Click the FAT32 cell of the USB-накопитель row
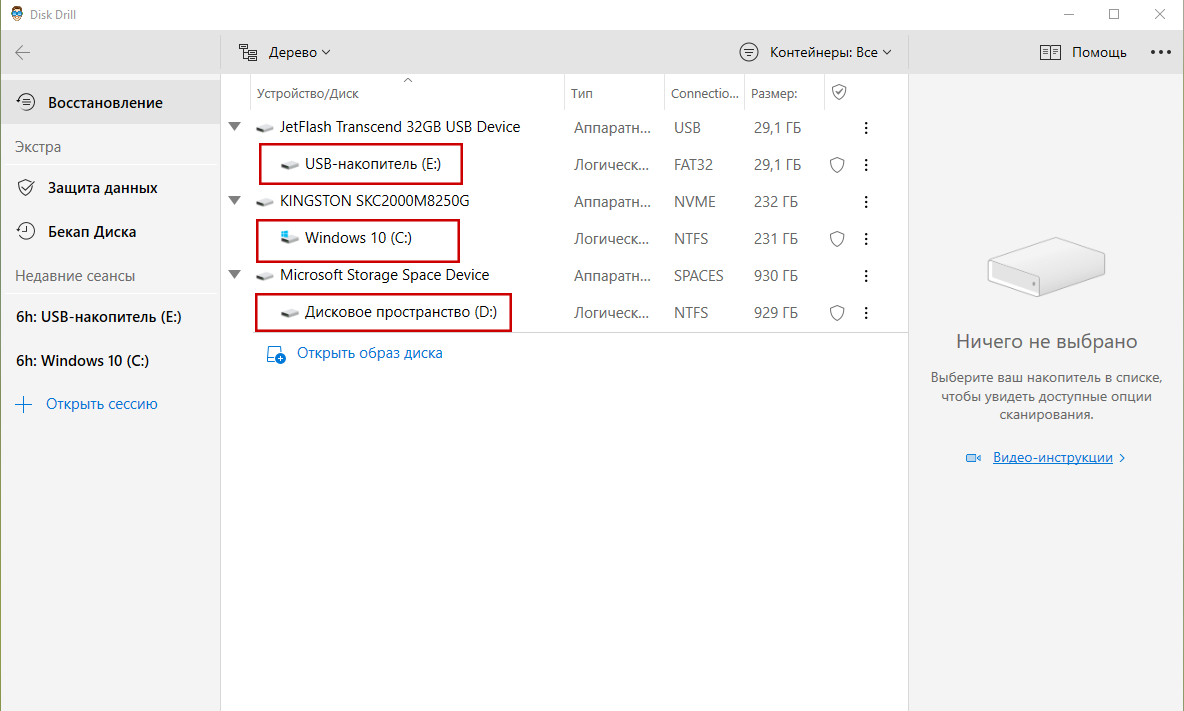 click(x=693, y=165)
